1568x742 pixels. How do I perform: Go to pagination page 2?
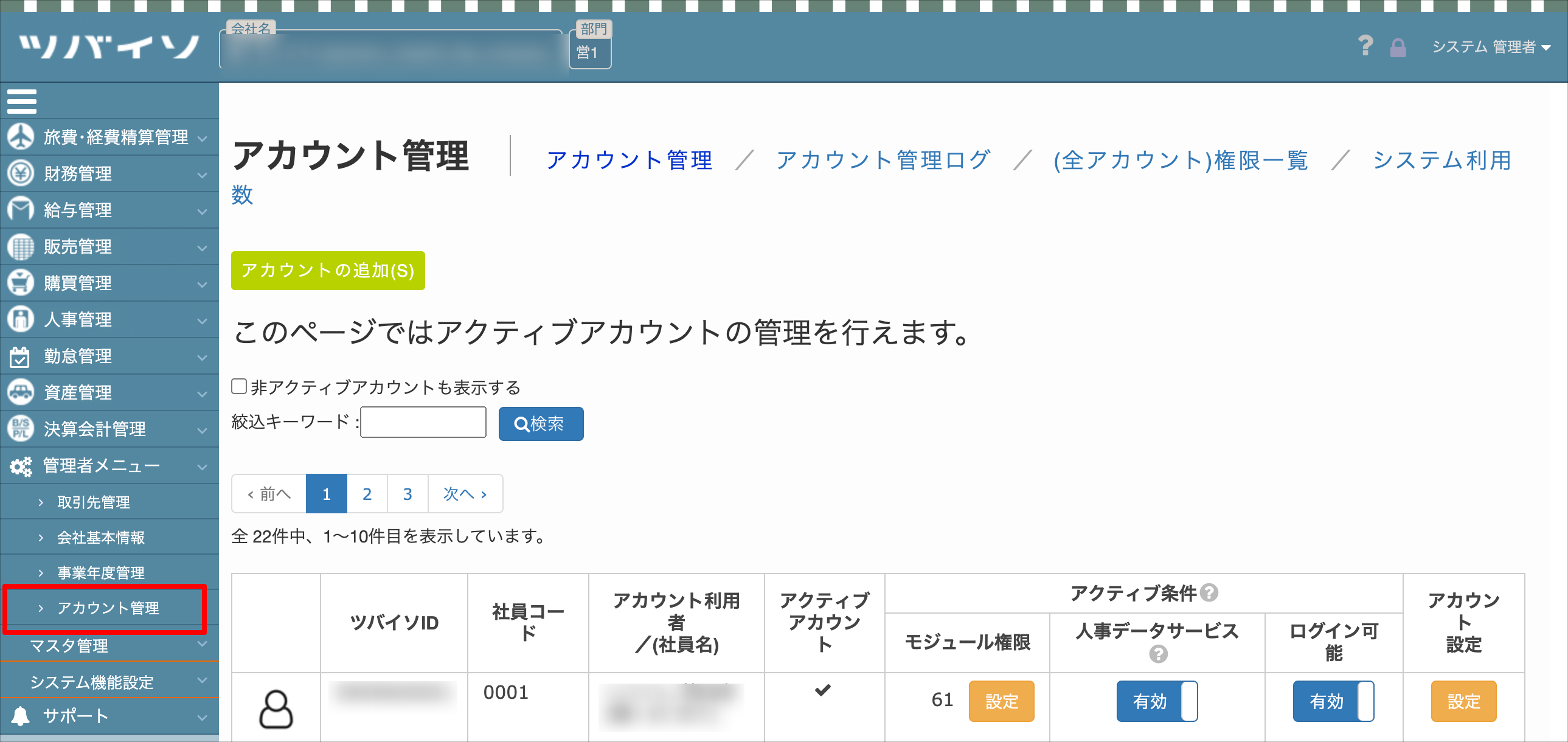click(x=367, y=494)
